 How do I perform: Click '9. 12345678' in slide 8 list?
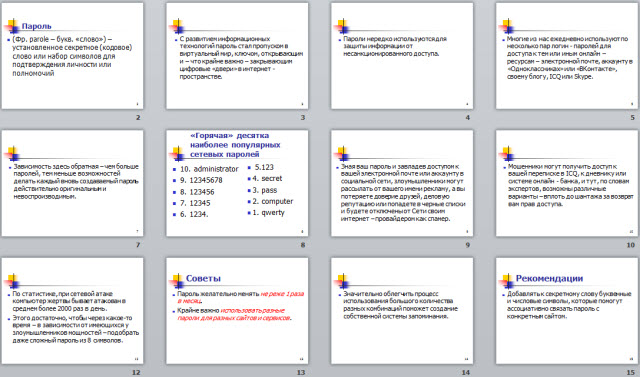coord(201,180)
